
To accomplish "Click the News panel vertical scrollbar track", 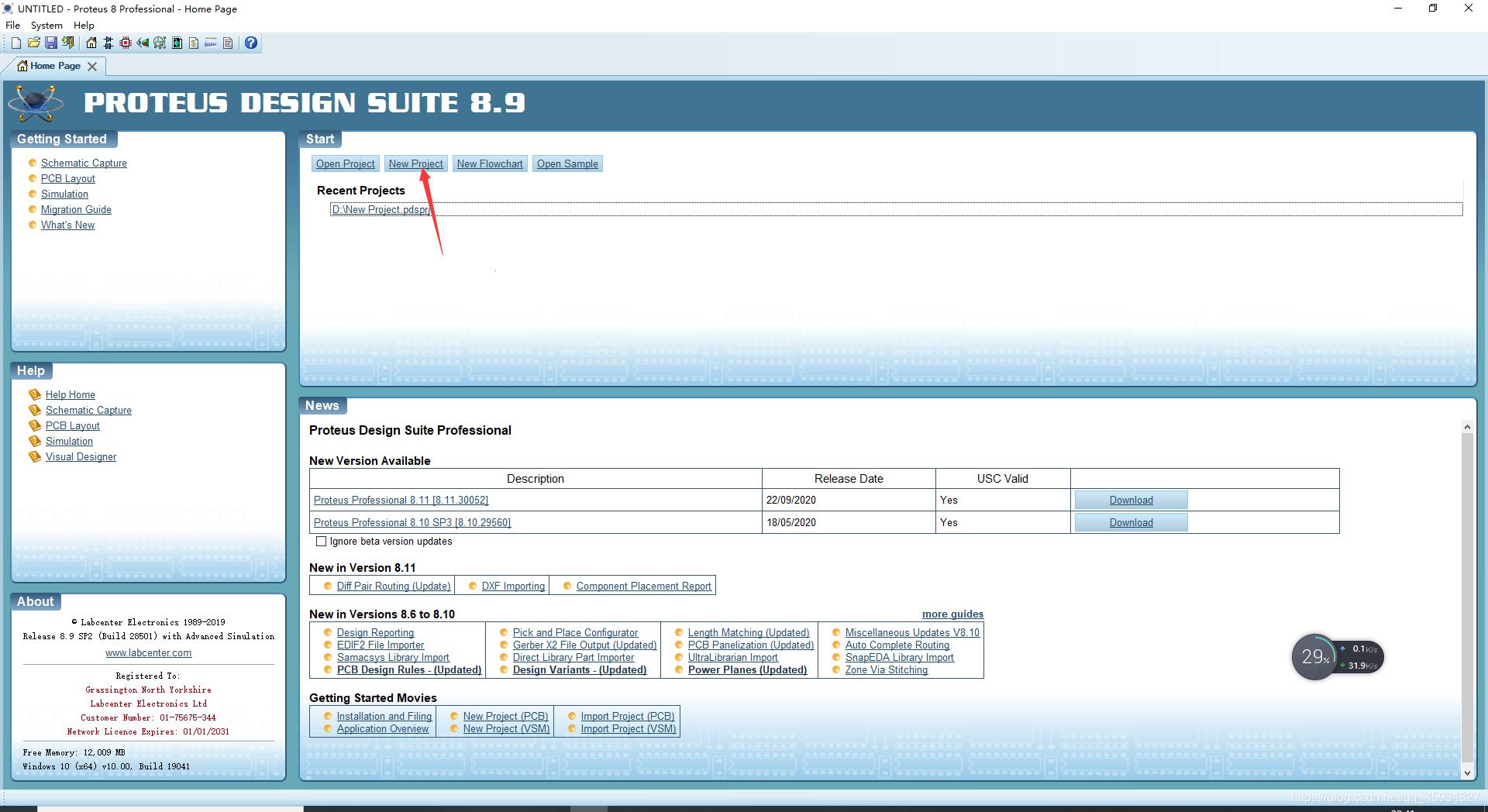I will pos(1466,600).
